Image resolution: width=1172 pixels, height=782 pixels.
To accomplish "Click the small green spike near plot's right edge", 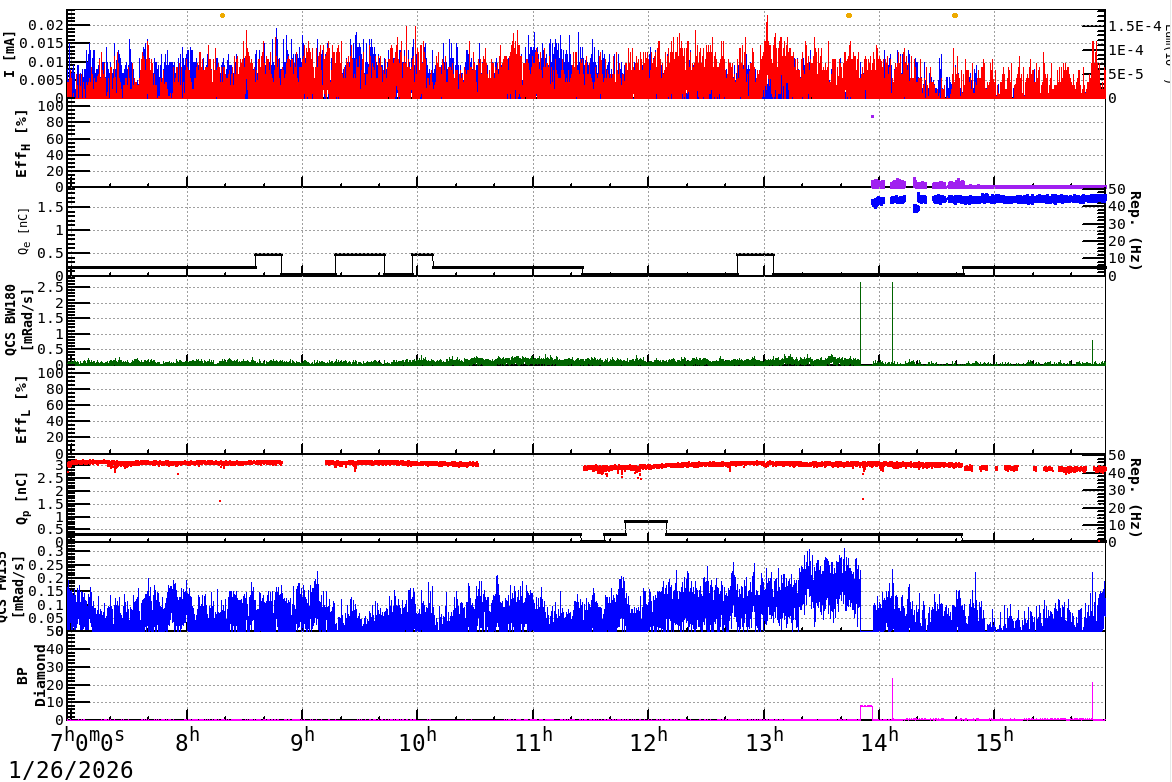I will point(1092,352).
